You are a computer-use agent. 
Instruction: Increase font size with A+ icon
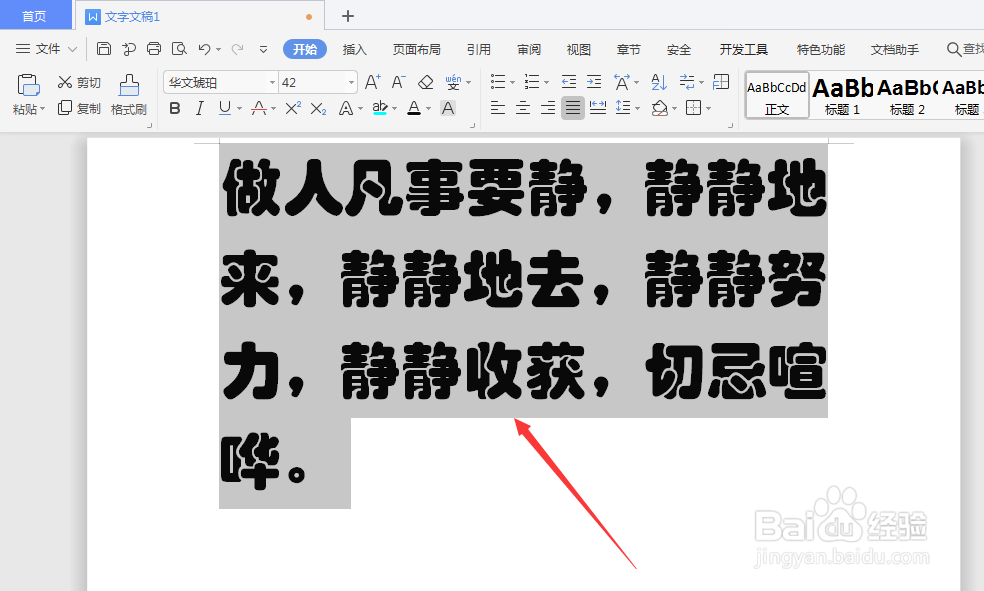(x=373, y=82)
